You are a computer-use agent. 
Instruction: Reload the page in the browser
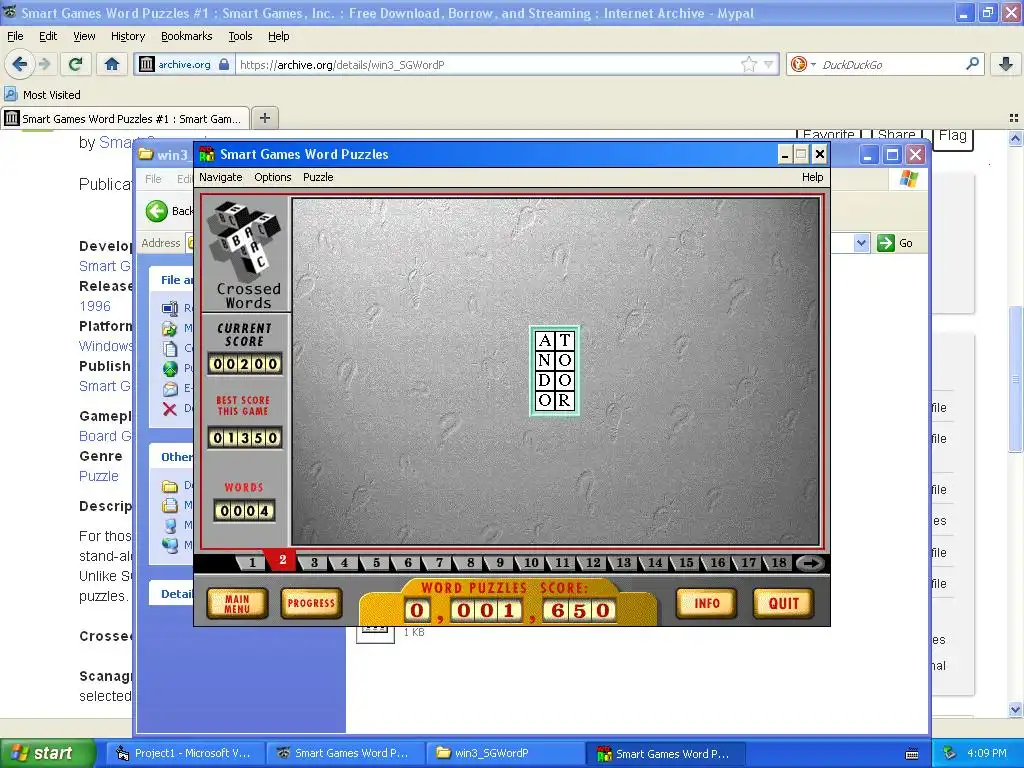(x=76, y=64)
